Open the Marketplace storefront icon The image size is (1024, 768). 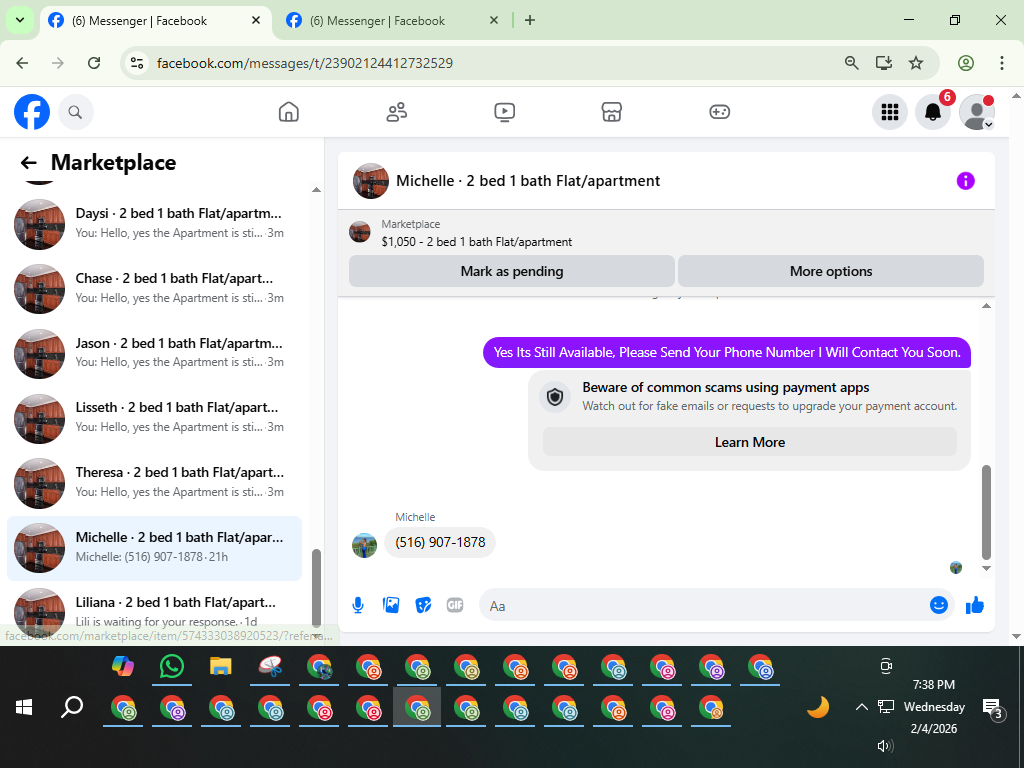(611, 112)
